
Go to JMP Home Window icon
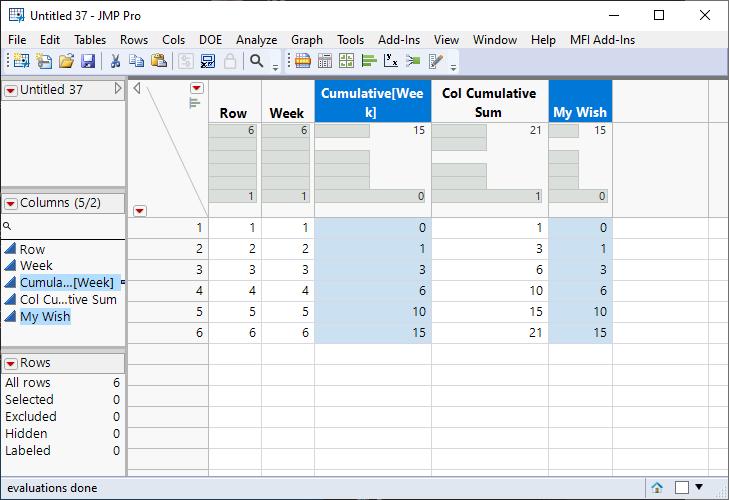657,488
